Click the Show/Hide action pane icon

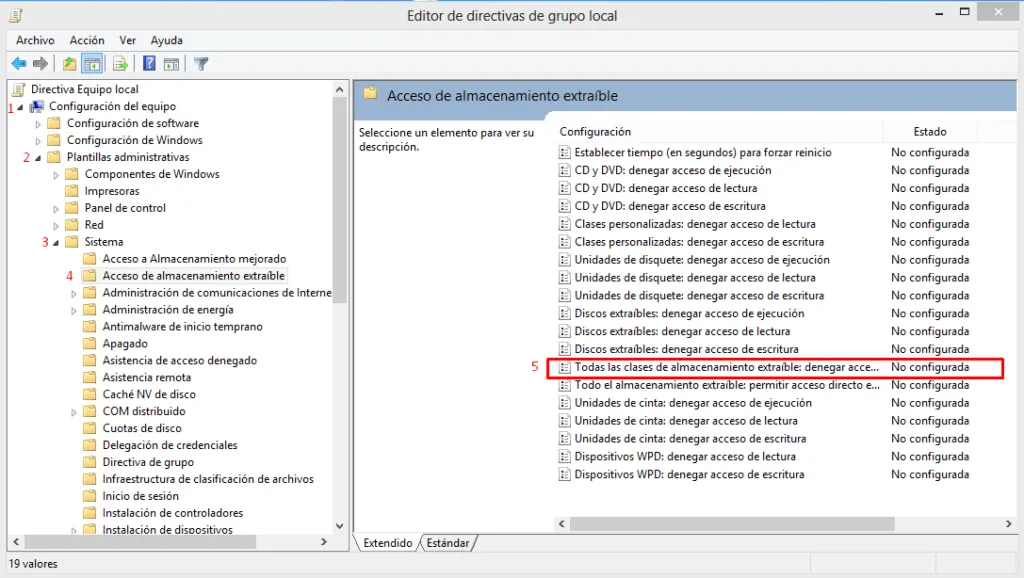172,63
